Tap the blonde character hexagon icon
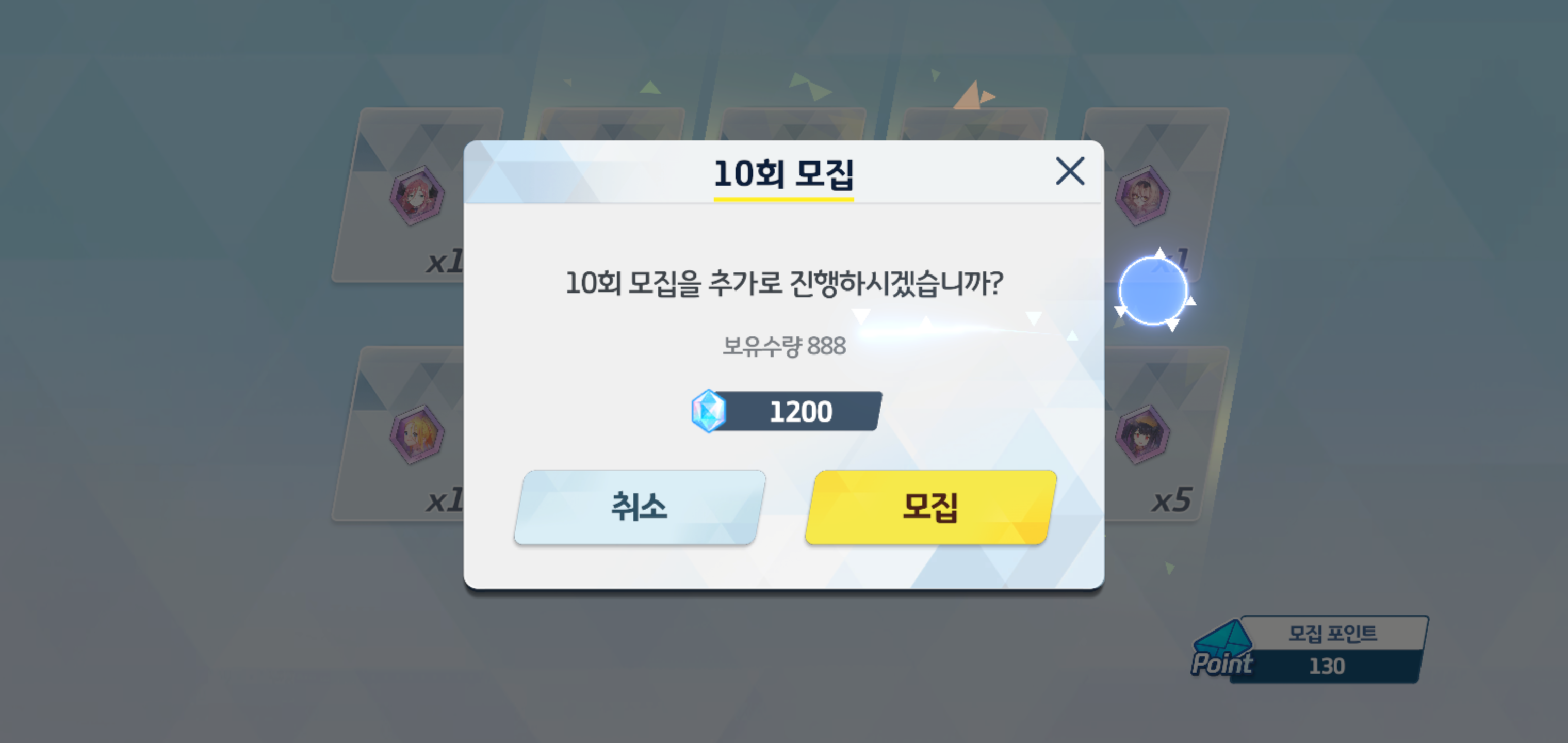1568x743 pixels. click(417, 434)
